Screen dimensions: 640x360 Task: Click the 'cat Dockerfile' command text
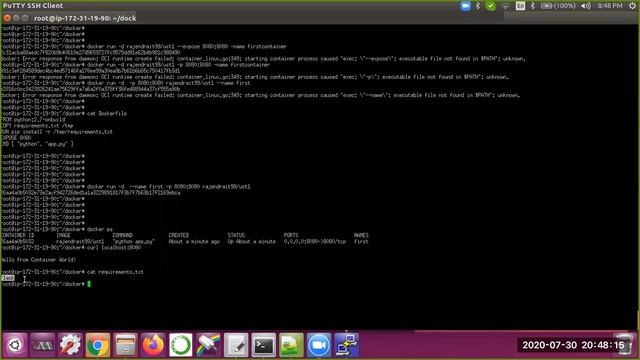pos(107,113)
